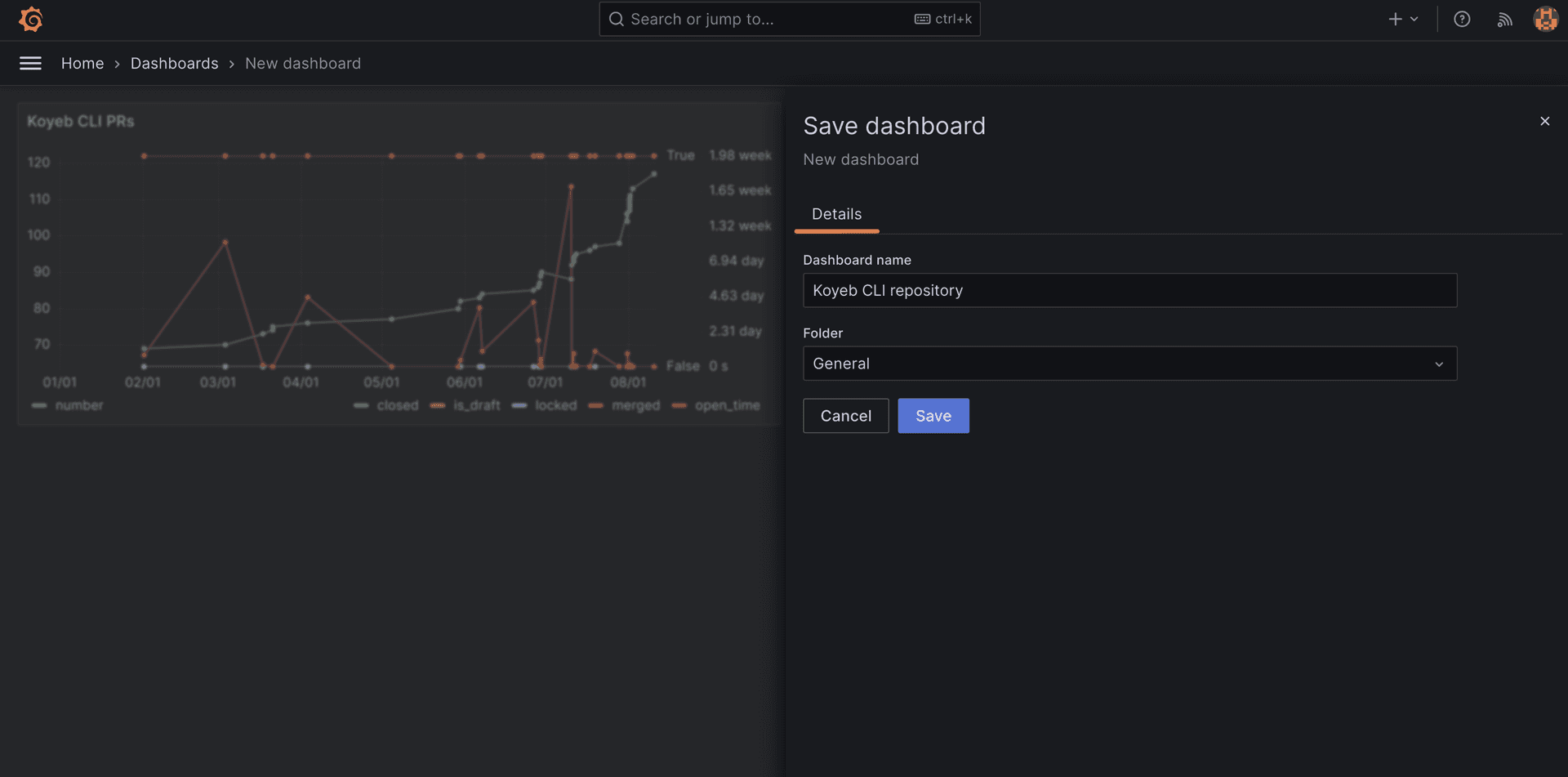Click the Dashboard name input field
Image resolution: width=1568 pixels, height=777 pixels.
1129,290
